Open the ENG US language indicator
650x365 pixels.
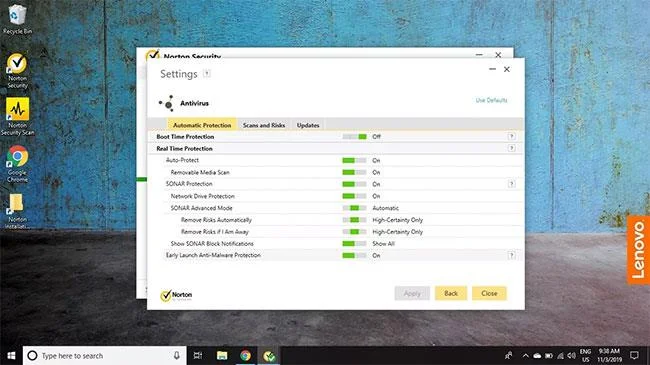point(585,355)
